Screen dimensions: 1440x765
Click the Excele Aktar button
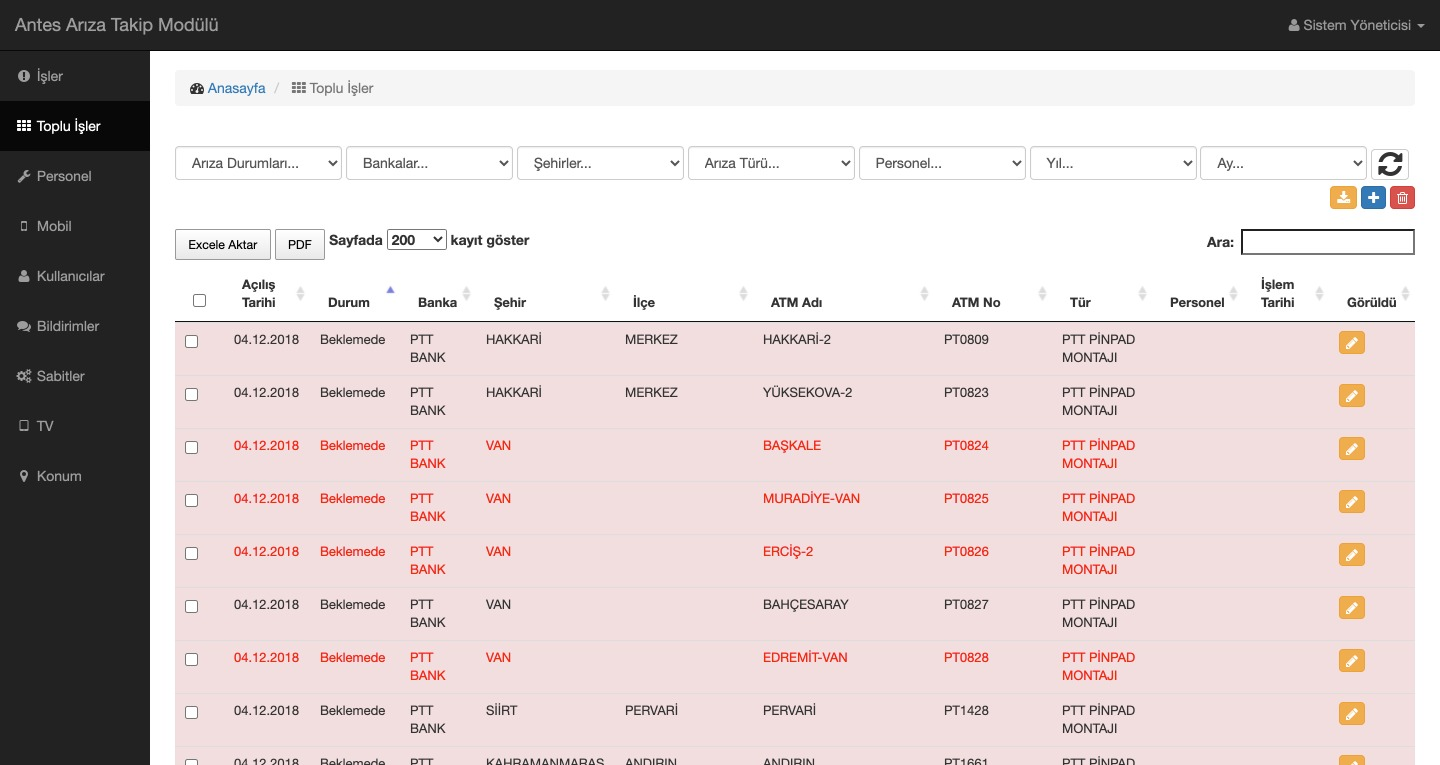click(x=222, y=244)
